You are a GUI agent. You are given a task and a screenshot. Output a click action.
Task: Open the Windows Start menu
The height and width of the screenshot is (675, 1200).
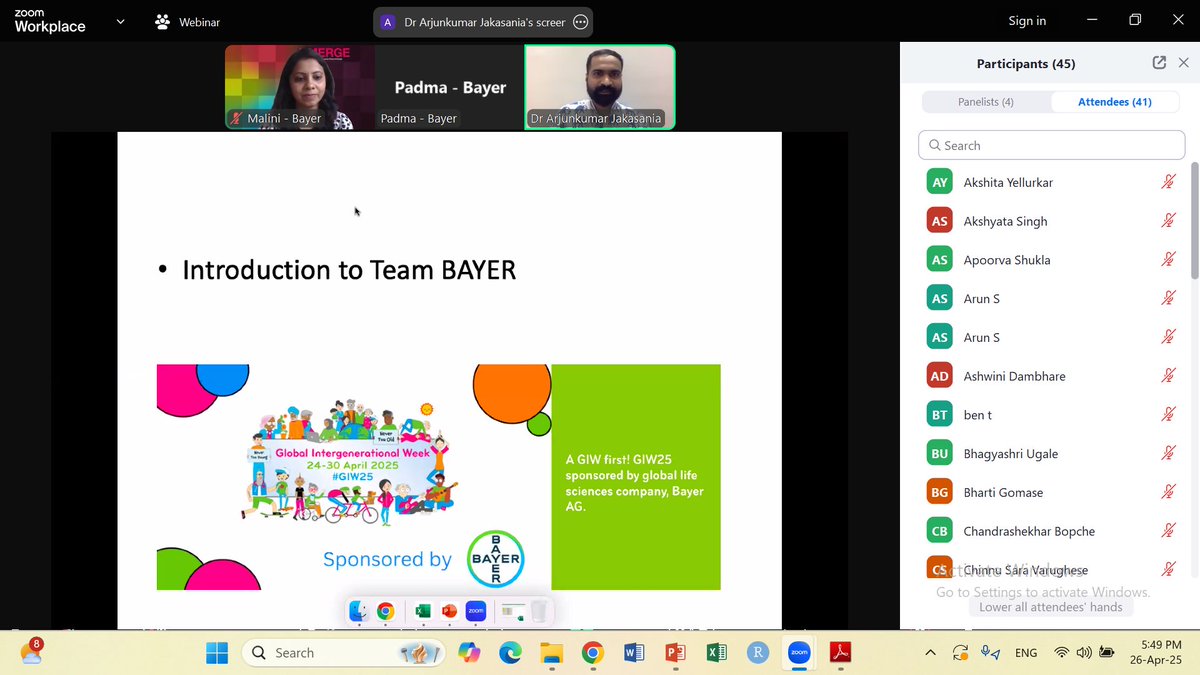point(217,653)
